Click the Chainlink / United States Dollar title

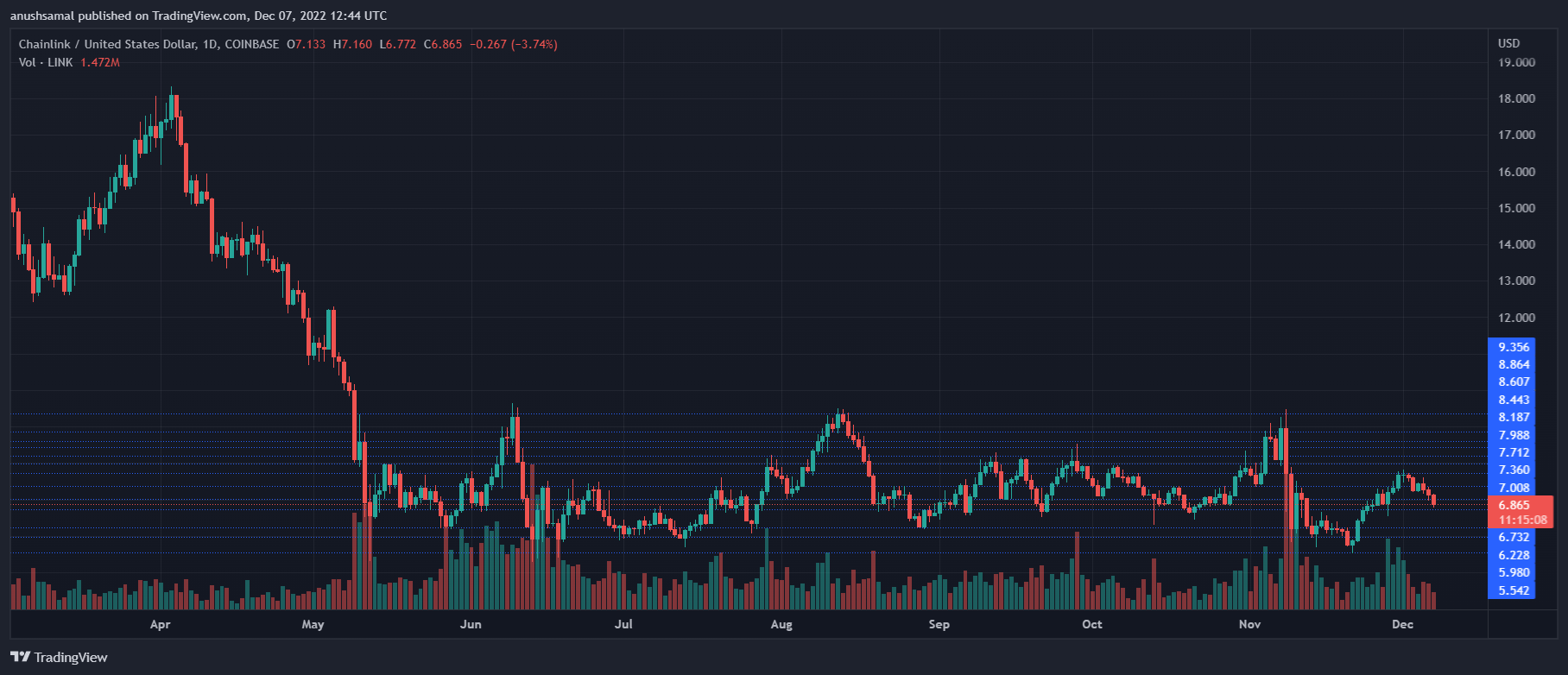tap(107, 44)
